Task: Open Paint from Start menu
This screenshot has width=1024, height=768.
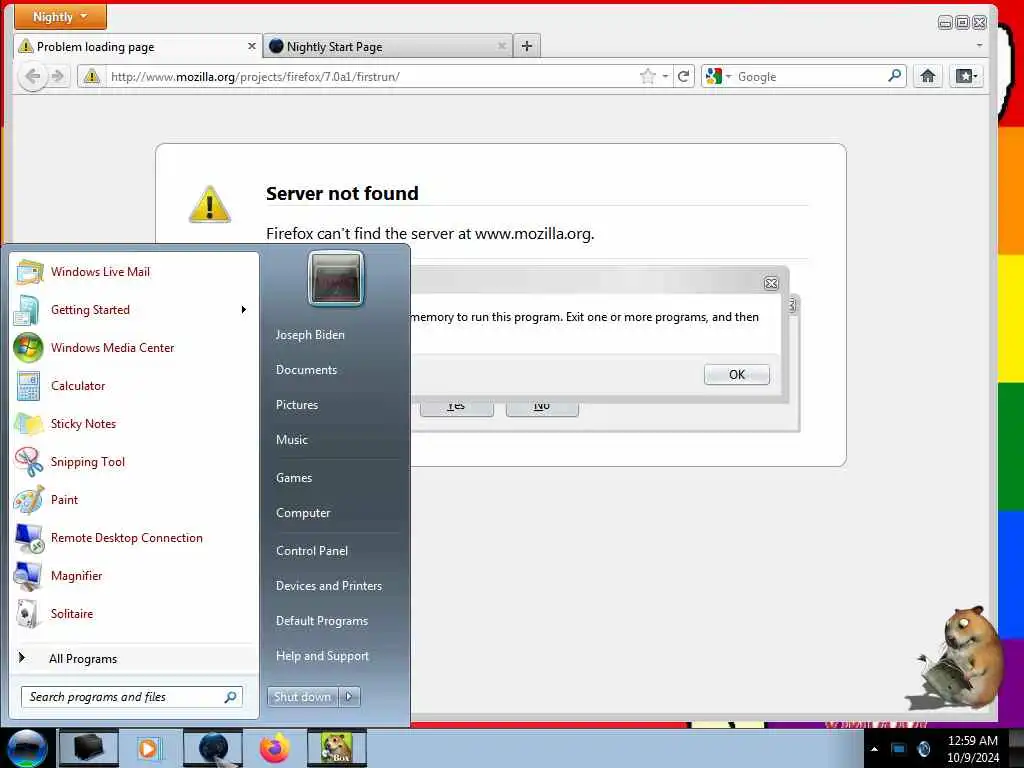Action: coord(135,500)
